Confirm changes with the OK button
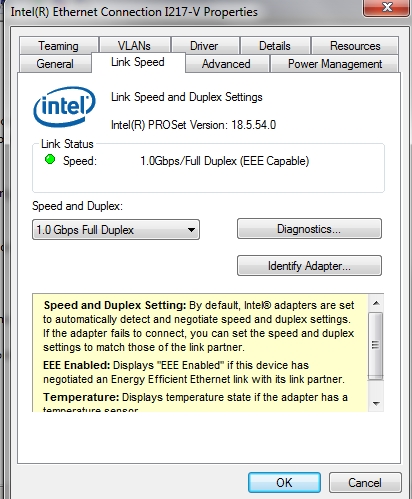412x499 pixels. click(x=284, y=482)
